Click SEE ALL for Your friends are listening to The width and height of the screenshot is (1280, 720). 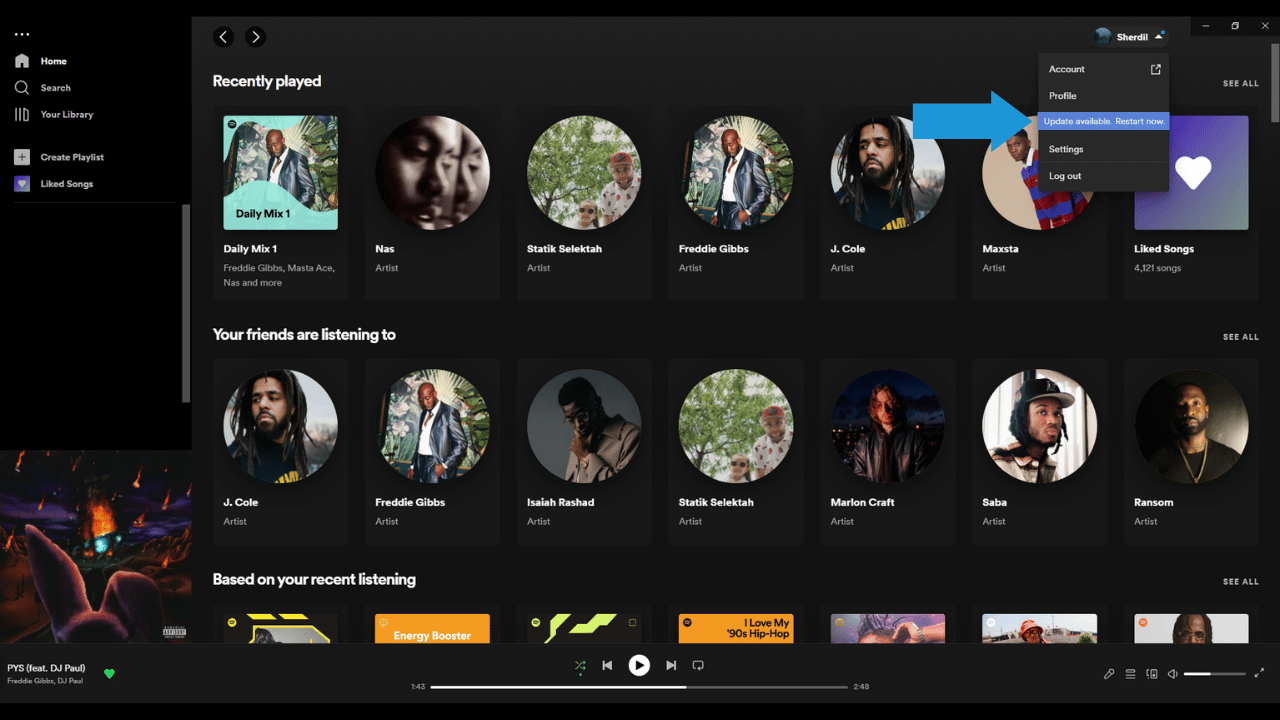point(1241,338)
